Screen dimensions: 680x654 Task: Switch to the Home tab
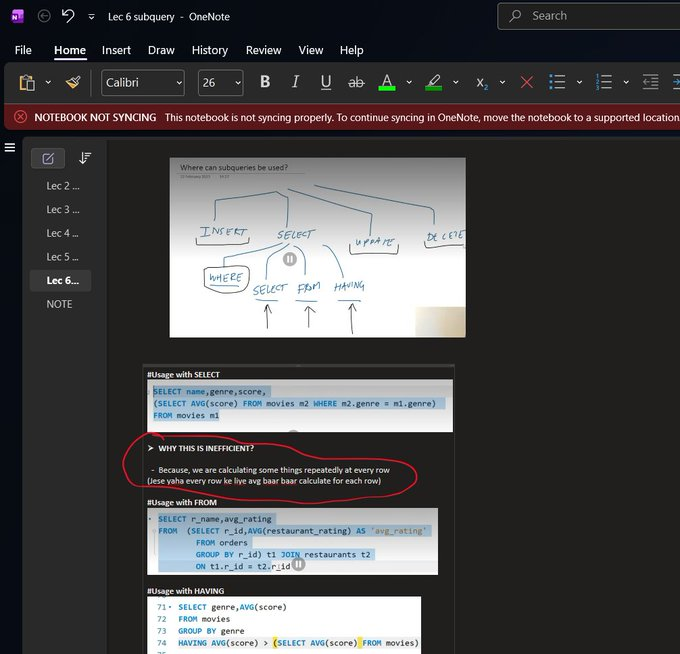pyautogui.click(x=70, y=50)
